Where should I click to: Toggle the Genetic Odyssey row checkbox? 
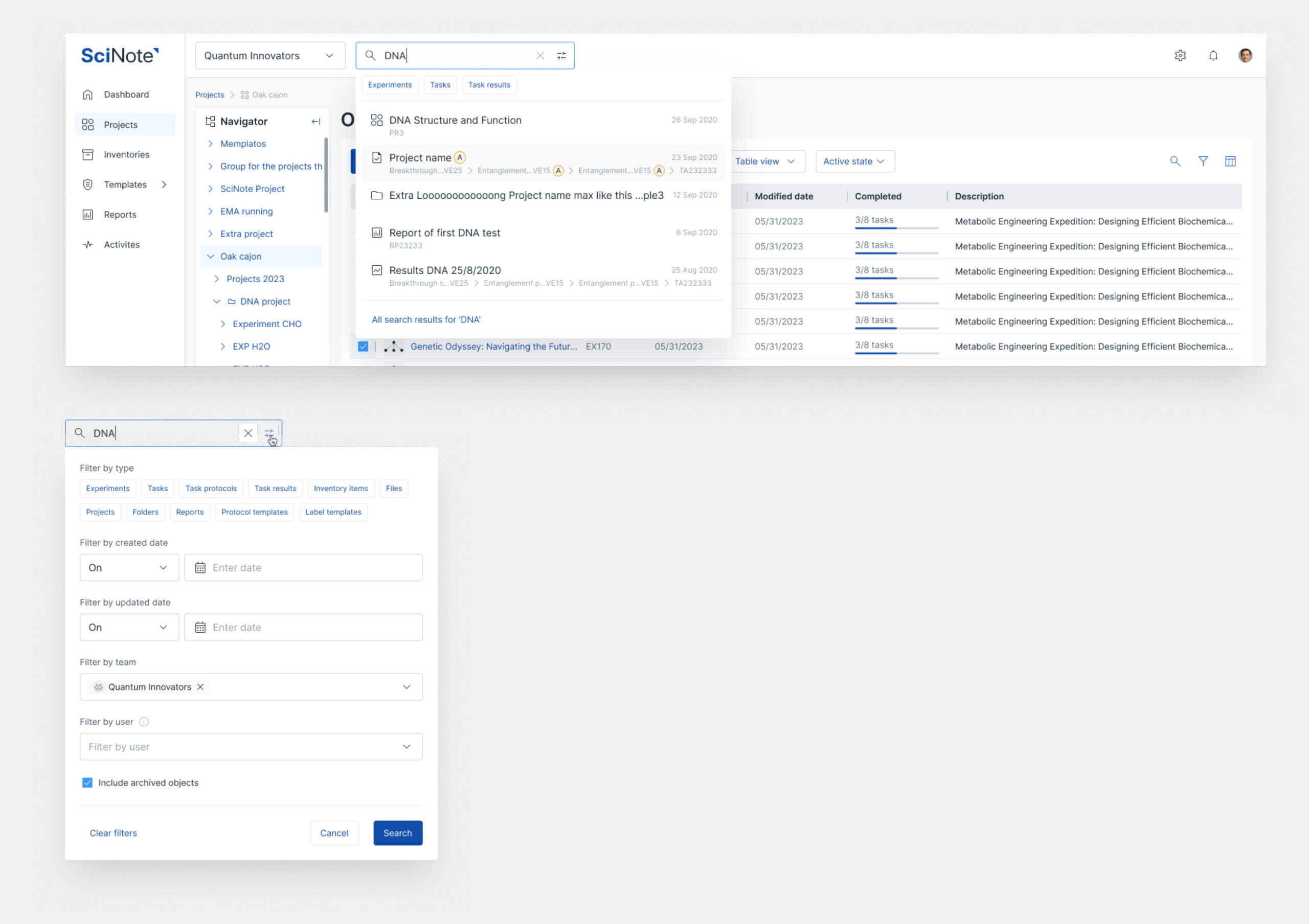[x=363, y=346]
